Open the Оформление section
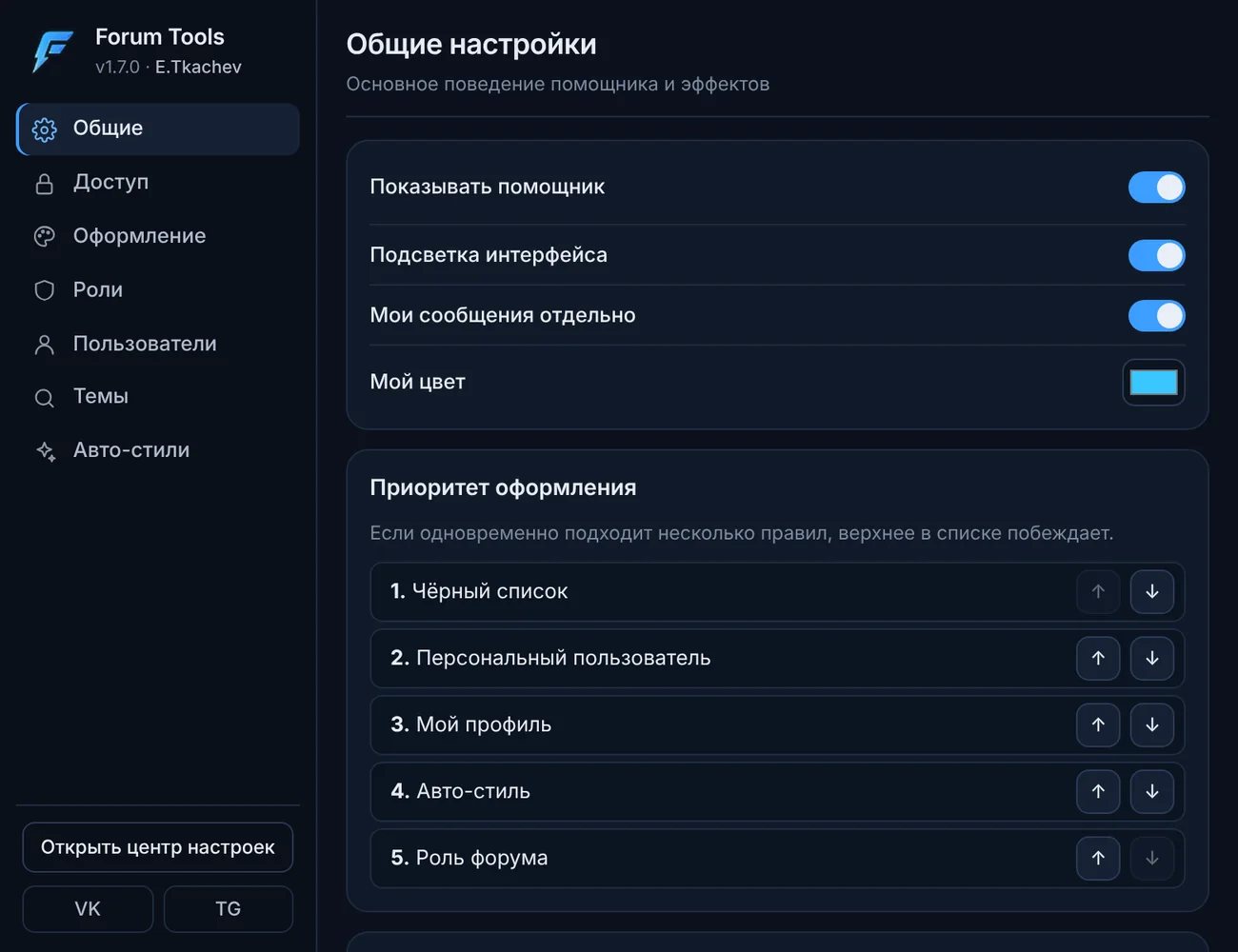1238x952 pixels. (x=158, y=236)
